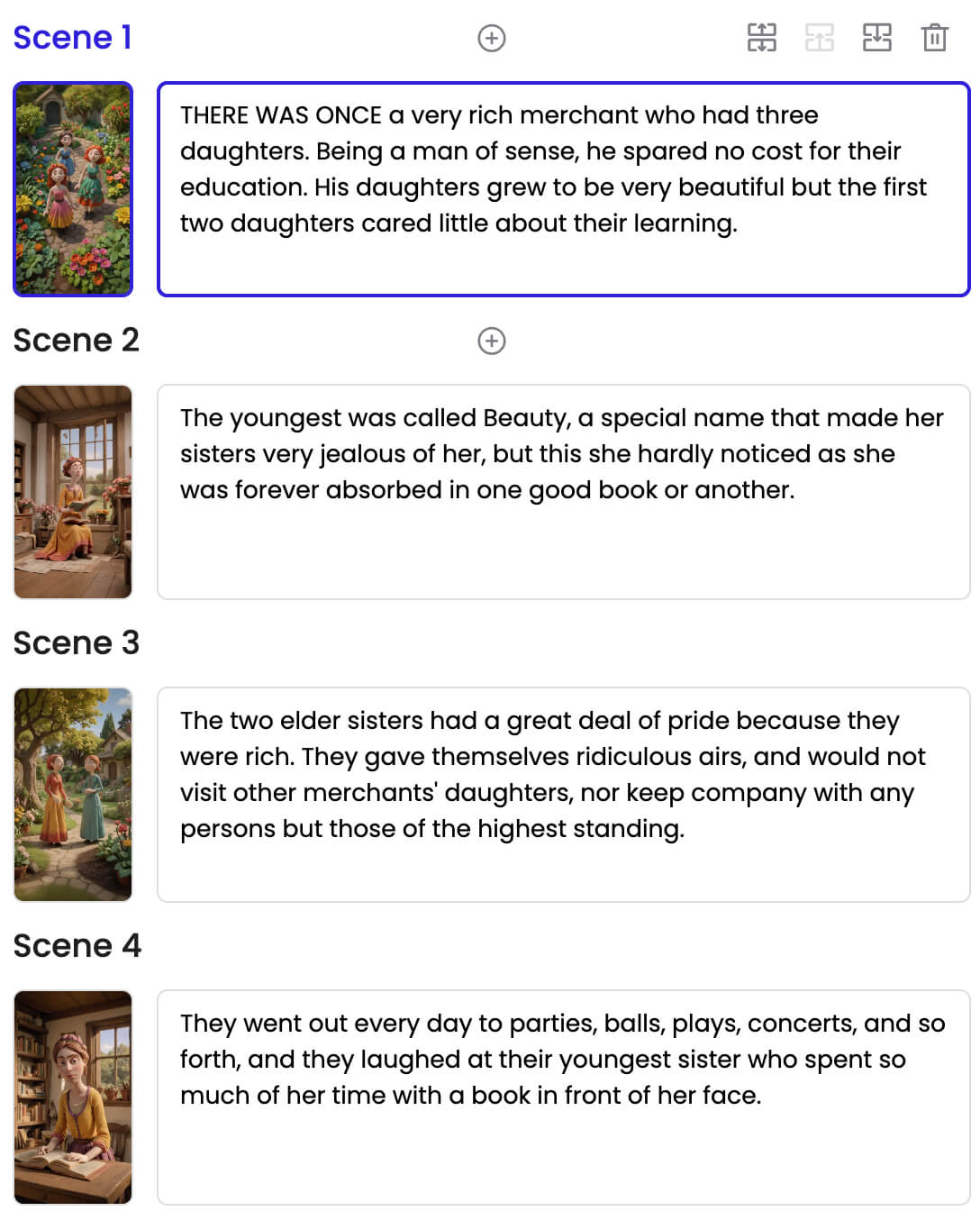Click the grayed merge with previous scene icon
Viewport: 980px width, 1211px height.
820,38
